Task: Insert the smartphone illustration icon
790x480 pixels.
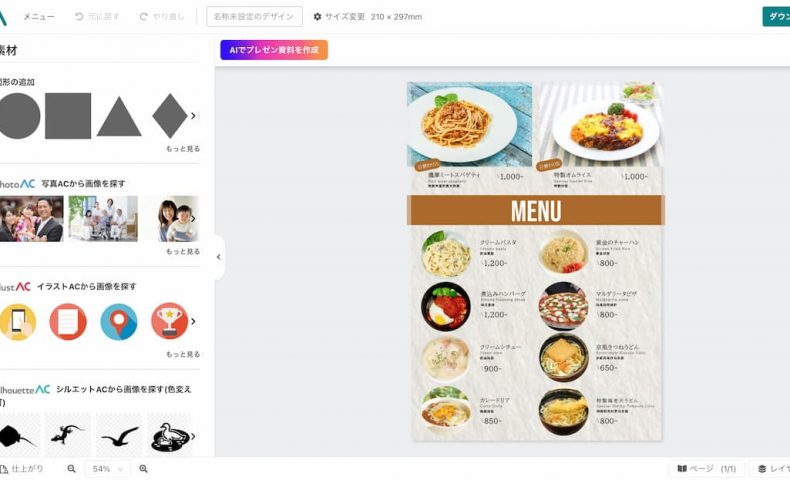Action: click(x=18, y=322)
